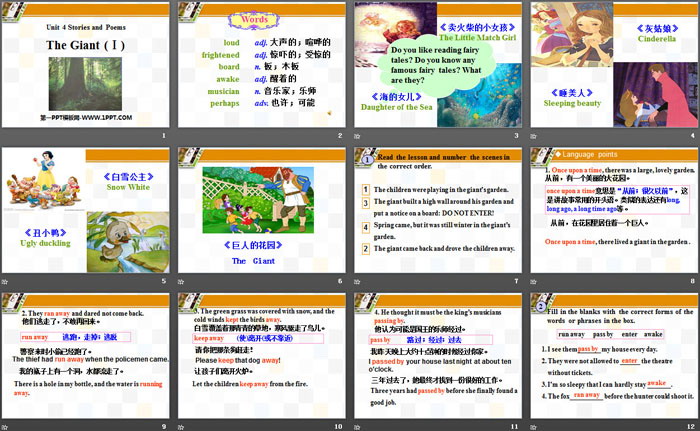Open the Little Match Girl fairy tales slide
700x431 pixels.
438,65
